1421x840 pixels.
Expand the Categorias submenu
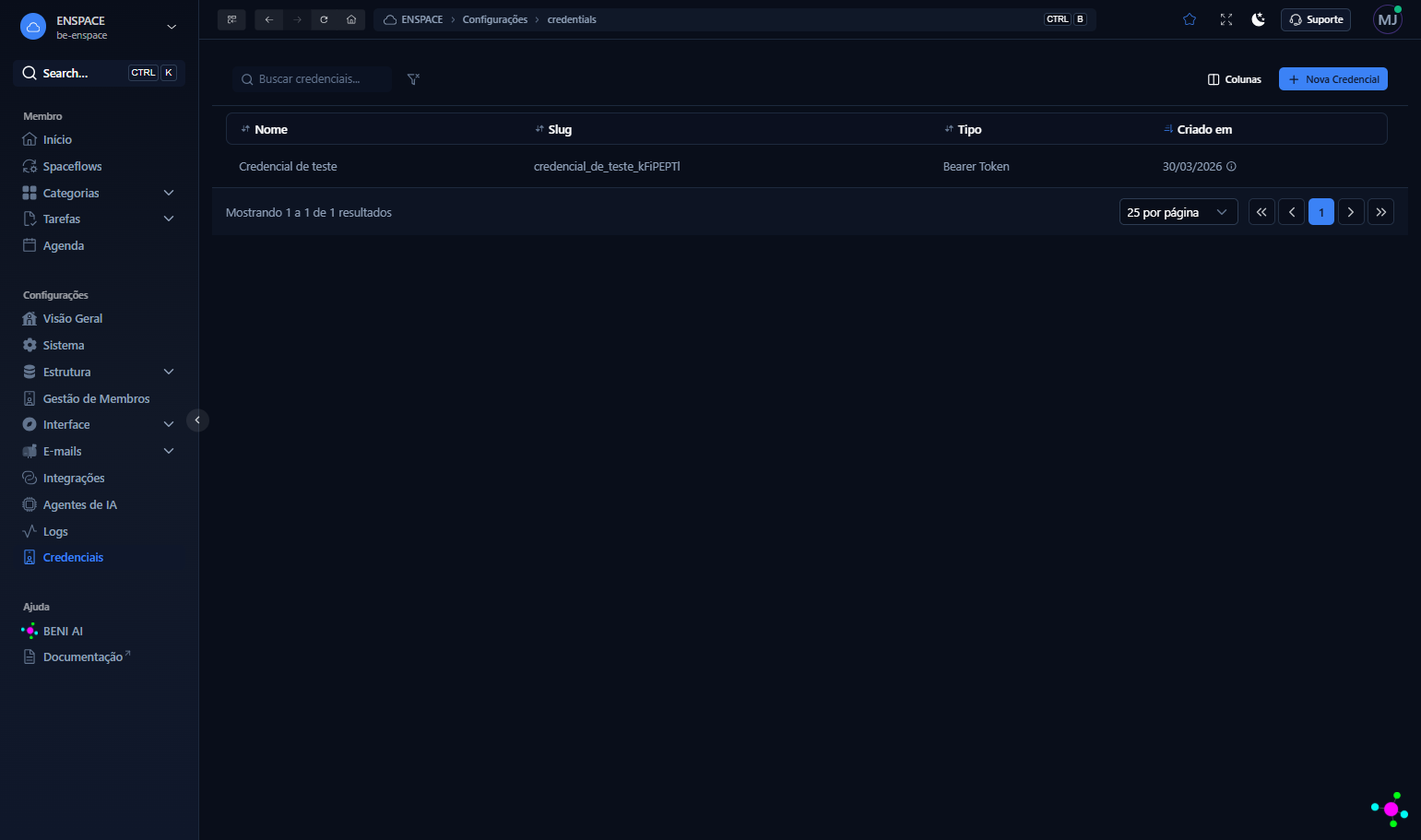169,193
